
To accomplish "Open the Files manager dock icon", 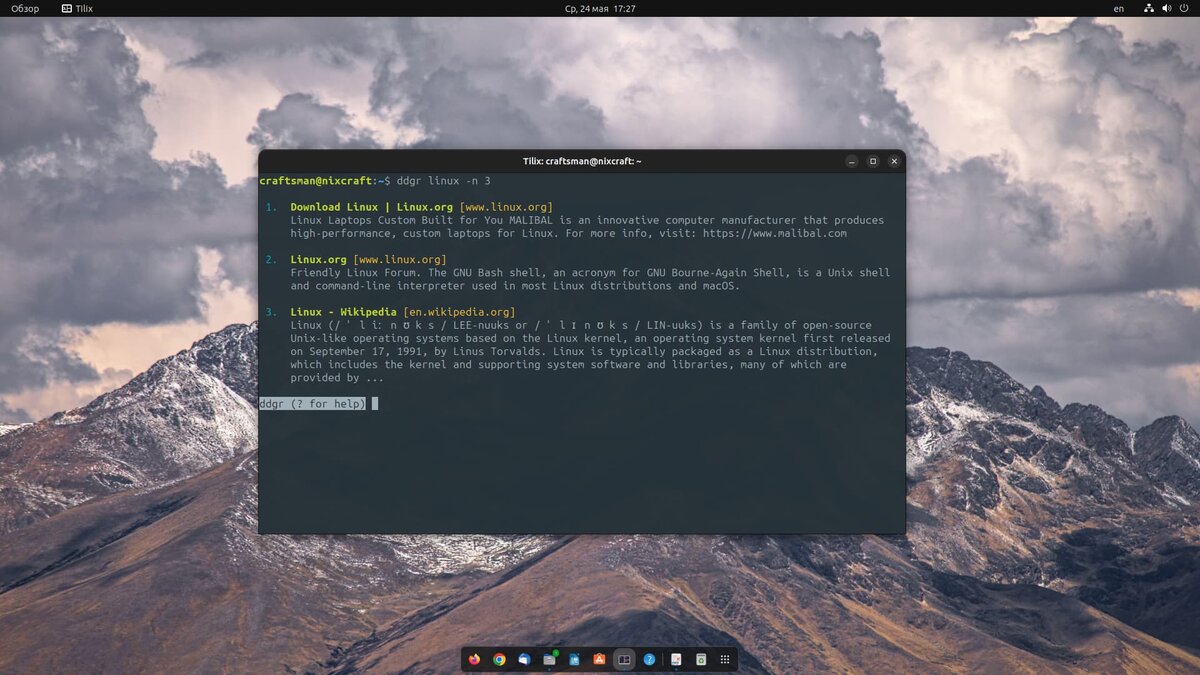I will tap(549, 659).
